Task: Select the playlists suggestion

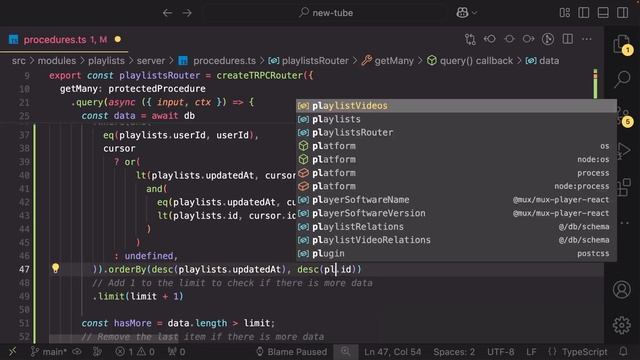Action: [x=456, y=119]
